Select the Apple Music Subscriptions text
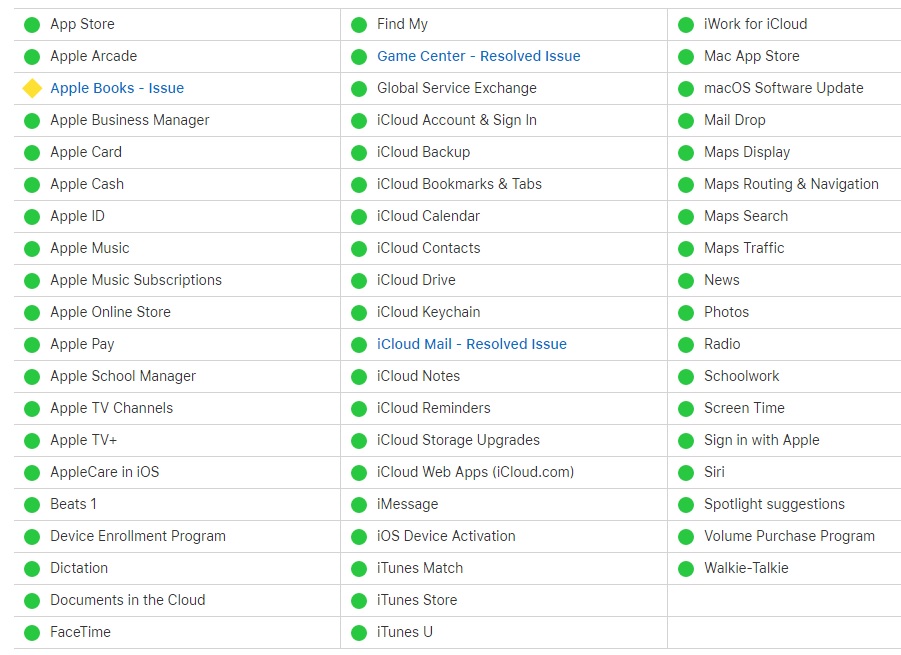This screenshot has width=901, height=655. tap(136, 280)
